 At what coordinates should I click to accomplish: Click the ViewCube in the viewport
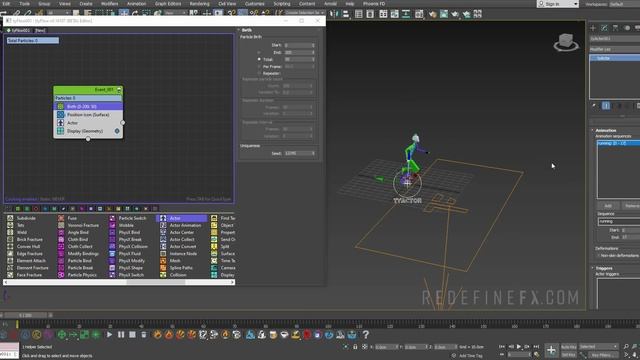pyautogui.click(x=566, y=42)
